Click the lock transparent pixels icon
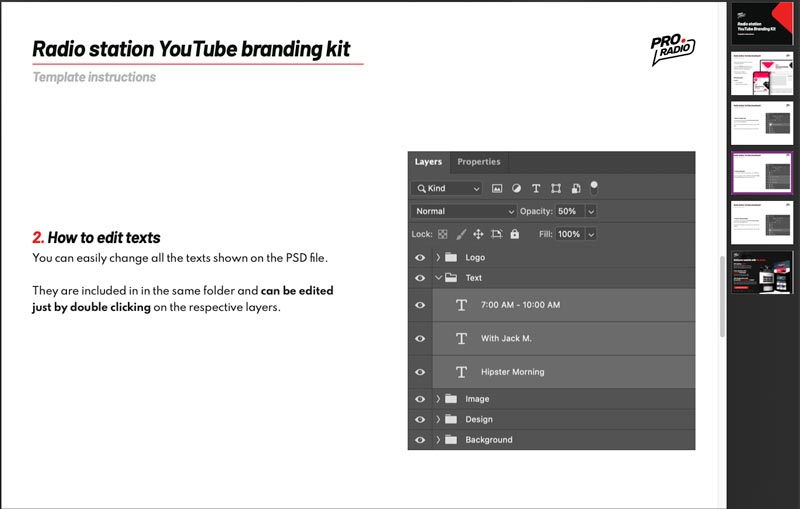 (x=443, y=234)
